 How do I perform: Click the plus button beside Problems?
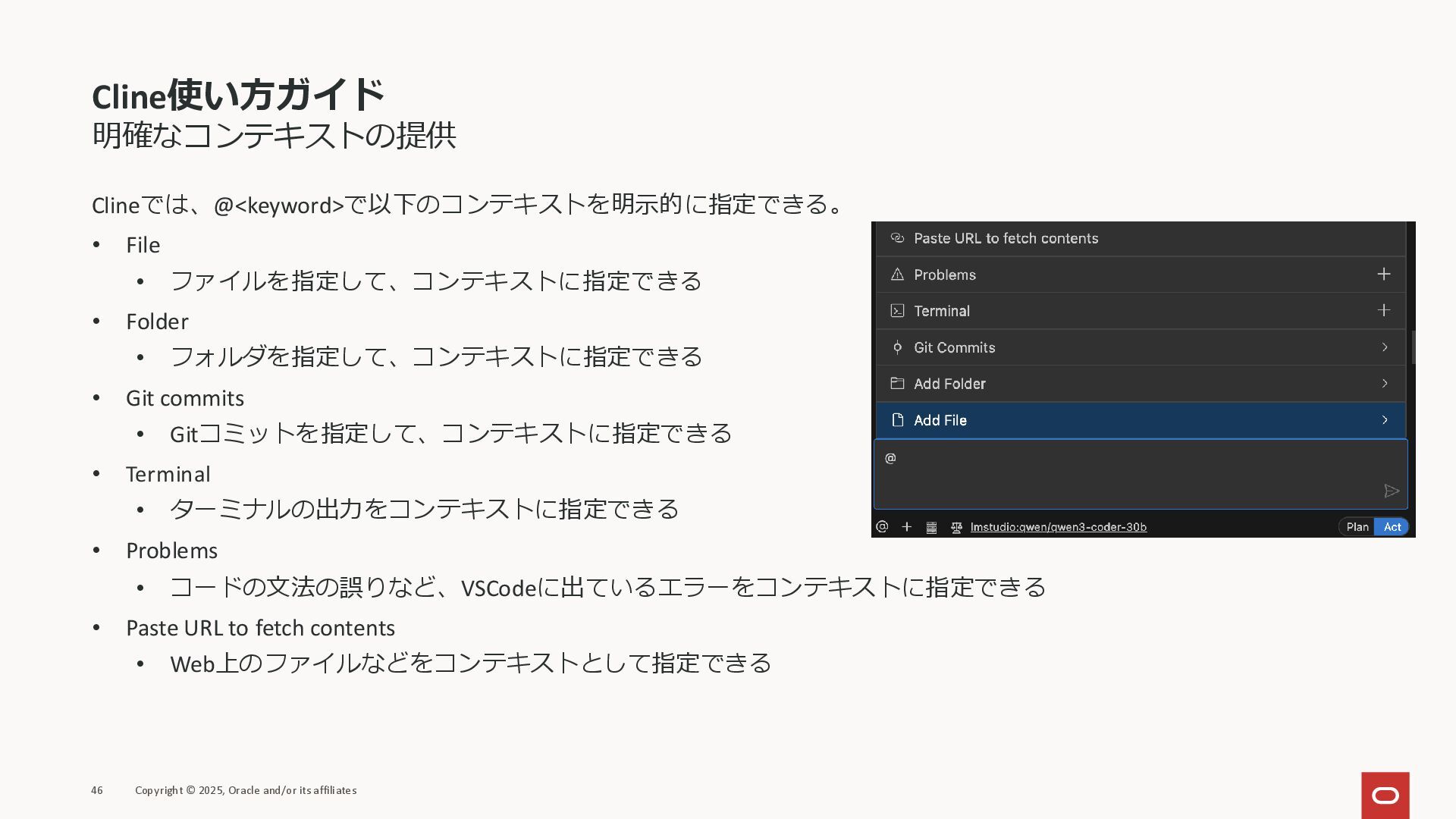(1383, 275)
